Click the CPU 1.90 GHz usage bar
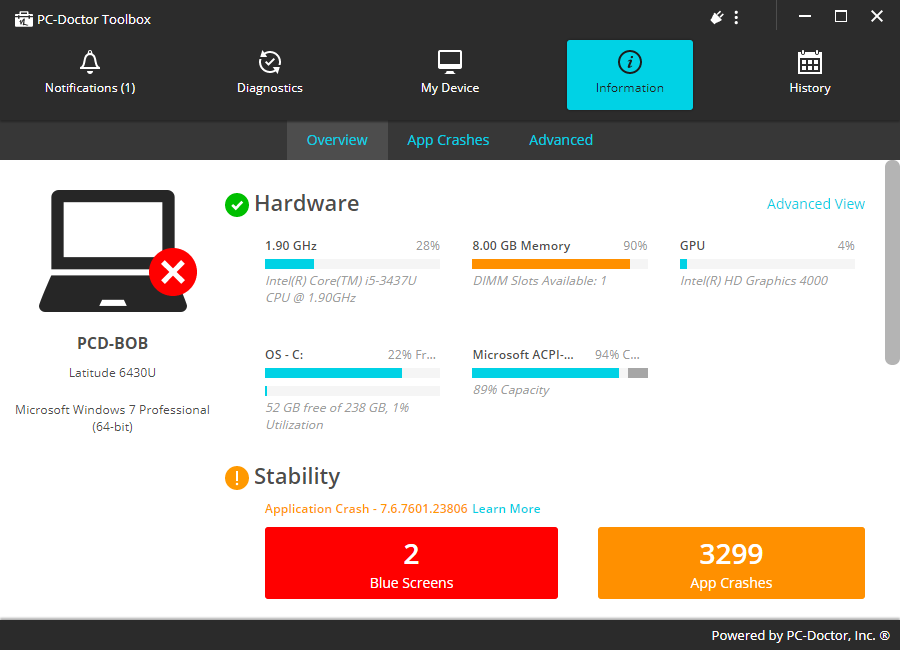Viewport: 900px width, 650px height. pyautogui.click(x=352, y=264)
